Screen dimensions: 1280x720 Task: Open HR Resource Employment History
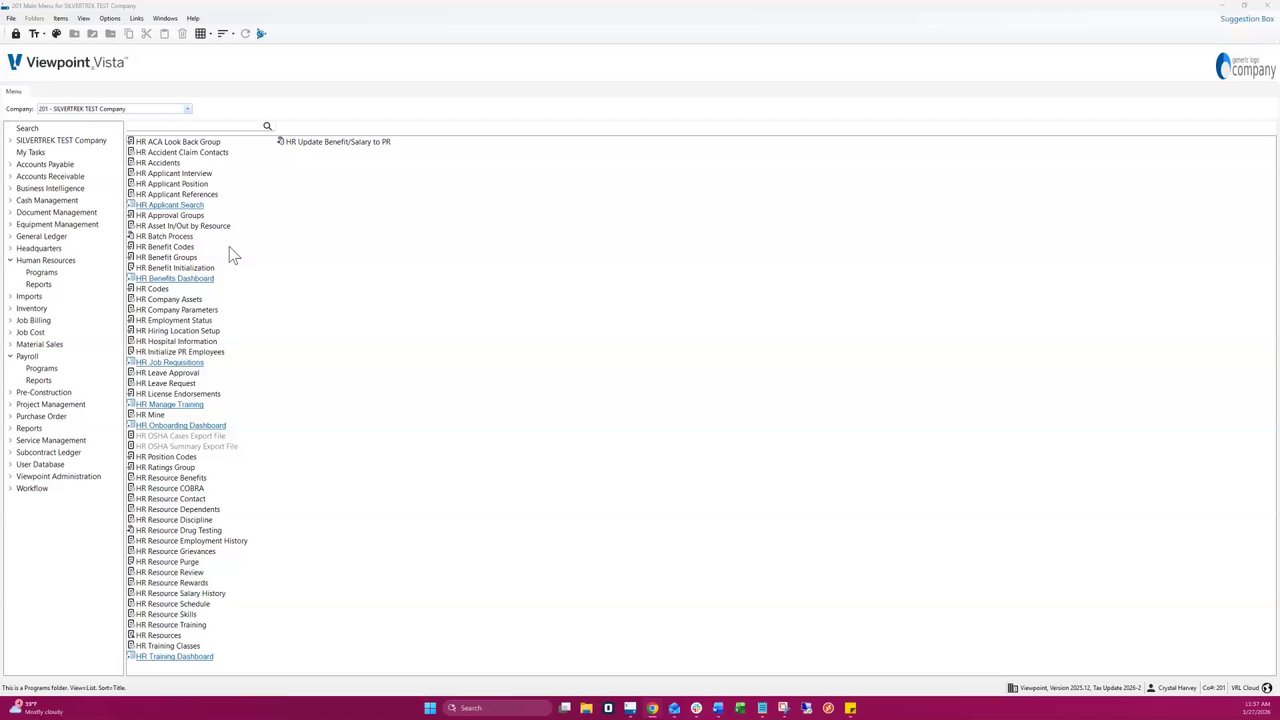pos(191,541)
